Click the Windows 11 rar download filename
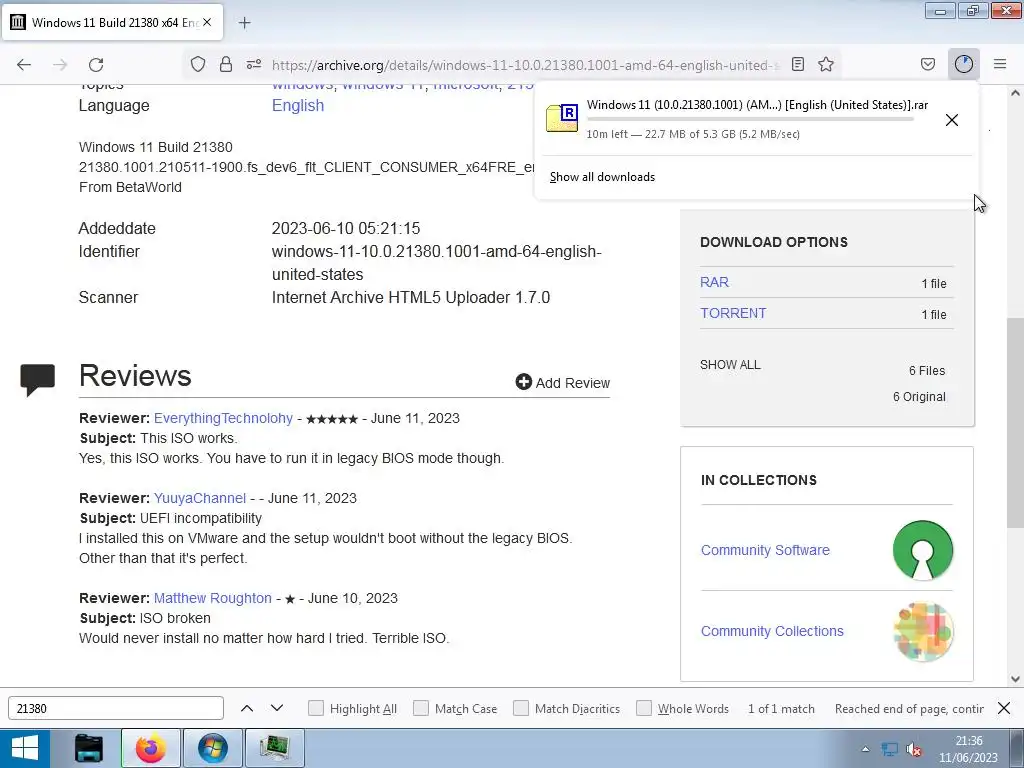This screenshot has width=1024, height=768. point(757,104)
